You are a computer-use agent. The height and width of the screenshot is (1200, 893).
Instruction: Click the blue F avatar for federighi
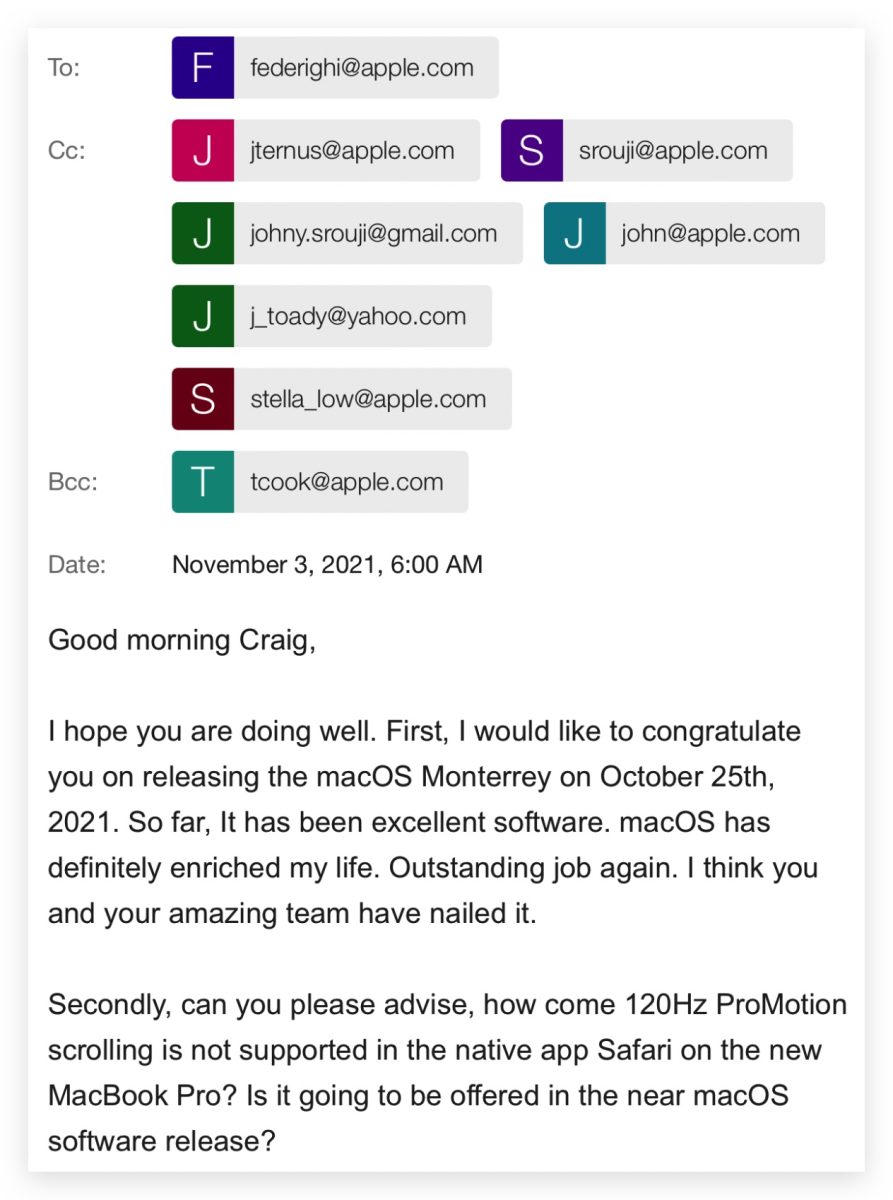click(203, 68)
